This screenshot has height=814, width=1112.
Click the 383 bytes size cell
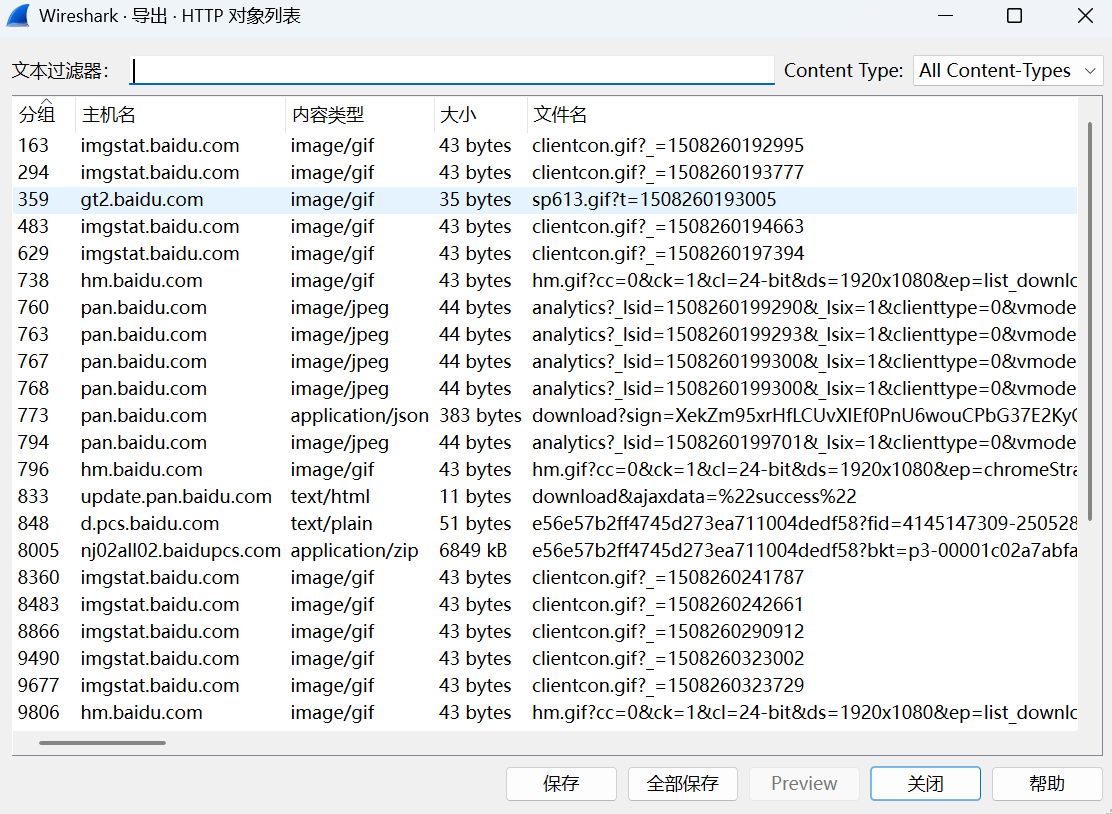(x=480, y=416)
